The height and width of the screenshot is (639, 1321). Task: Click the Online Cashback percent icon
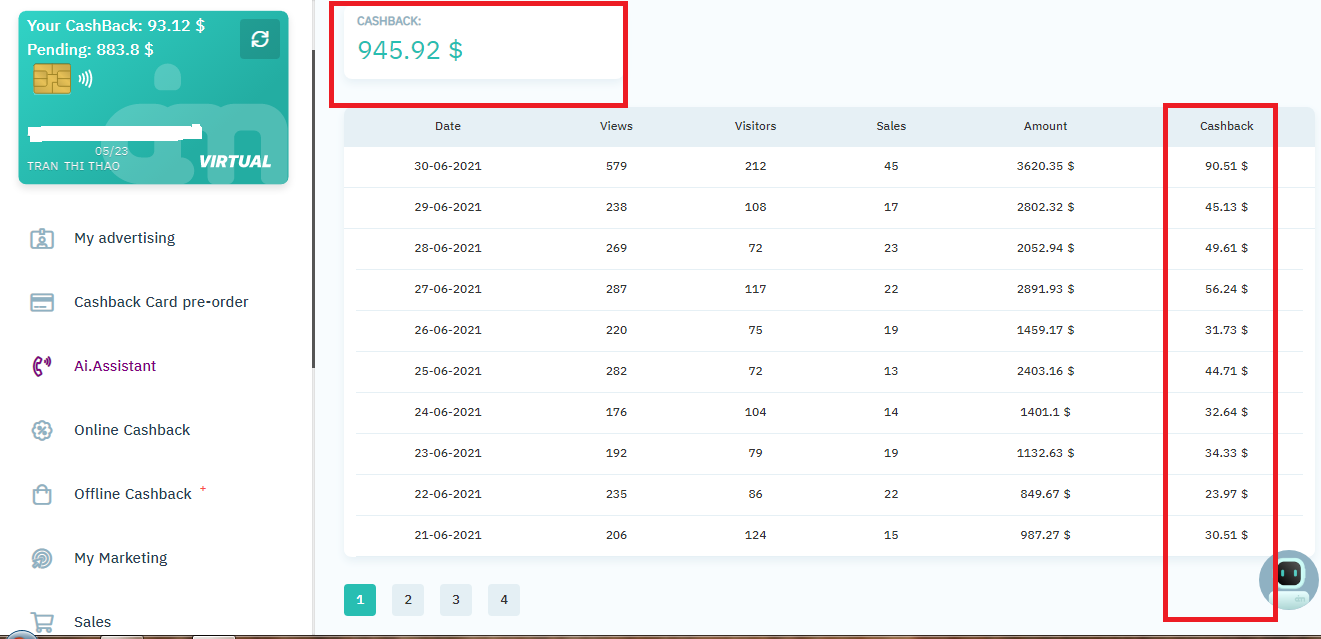click(42, 431)
